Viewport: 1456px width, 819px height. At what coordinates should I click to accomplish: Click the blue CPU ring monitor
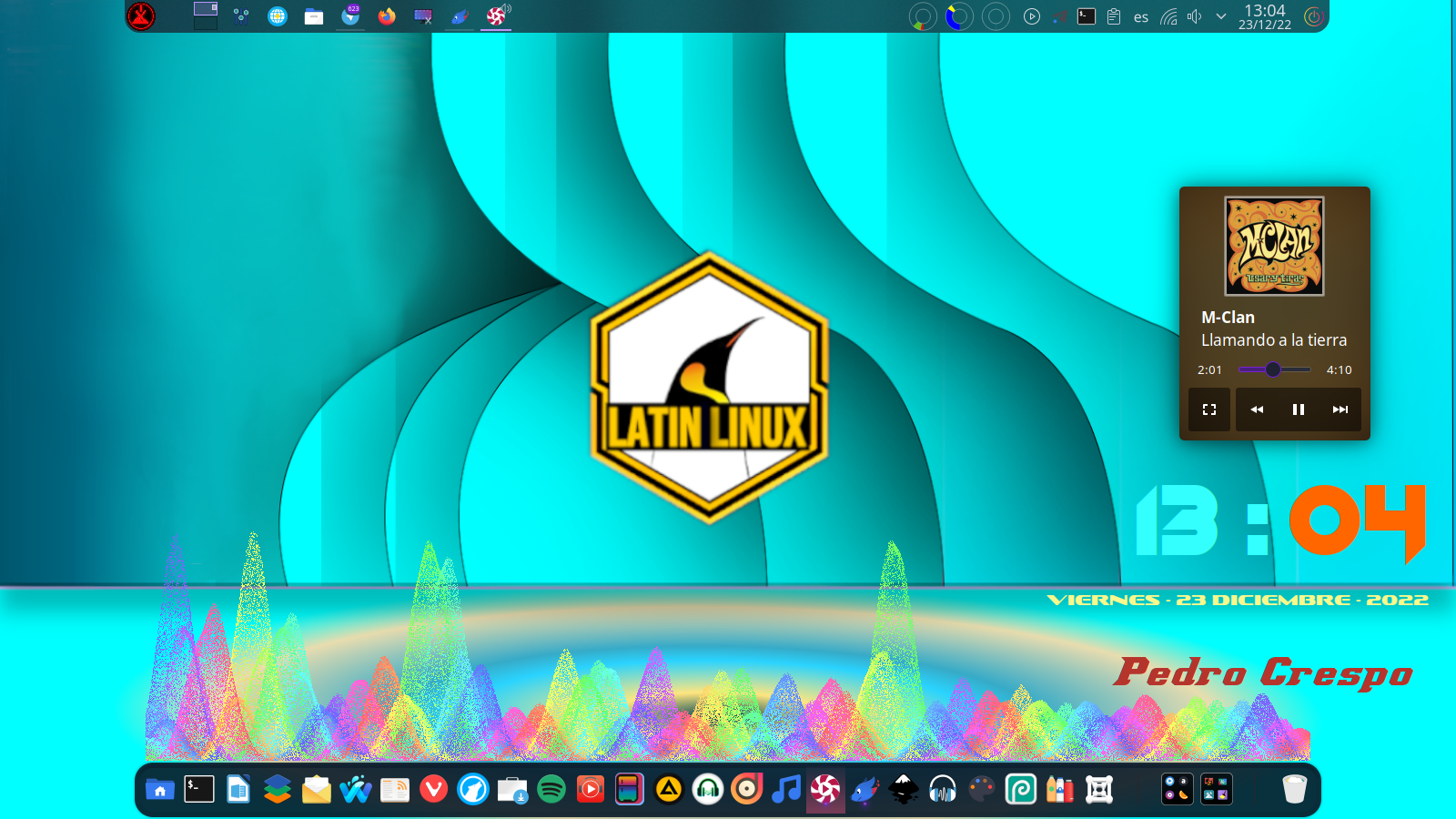[x=959, y=16]
